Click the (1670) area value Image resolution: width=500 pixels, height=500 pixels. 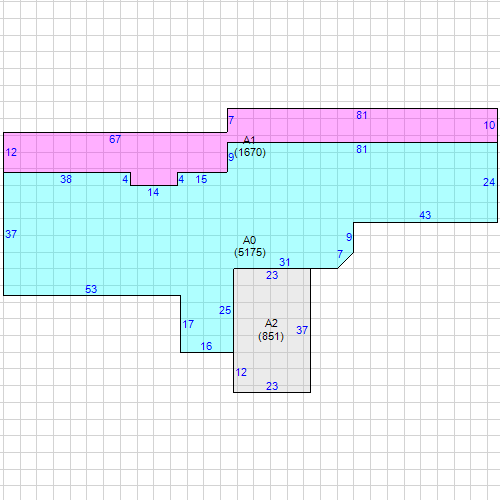click(250, 152)
